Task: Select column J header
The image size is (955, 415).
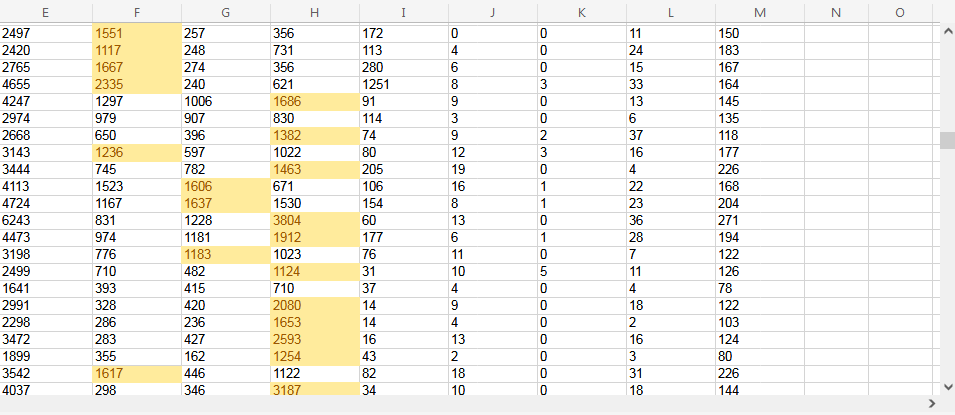Action: (493, 13)
